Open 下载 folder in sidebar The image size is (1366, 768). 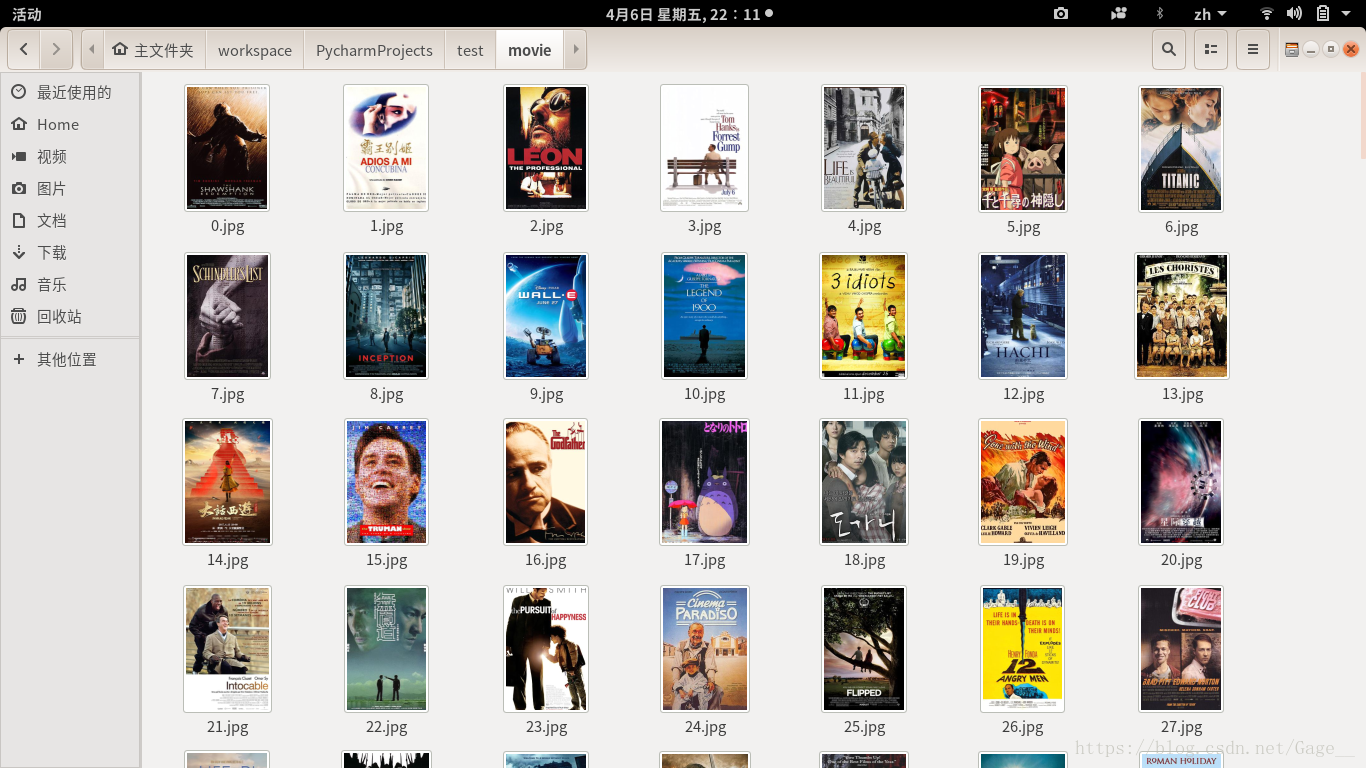click(70, 252)
